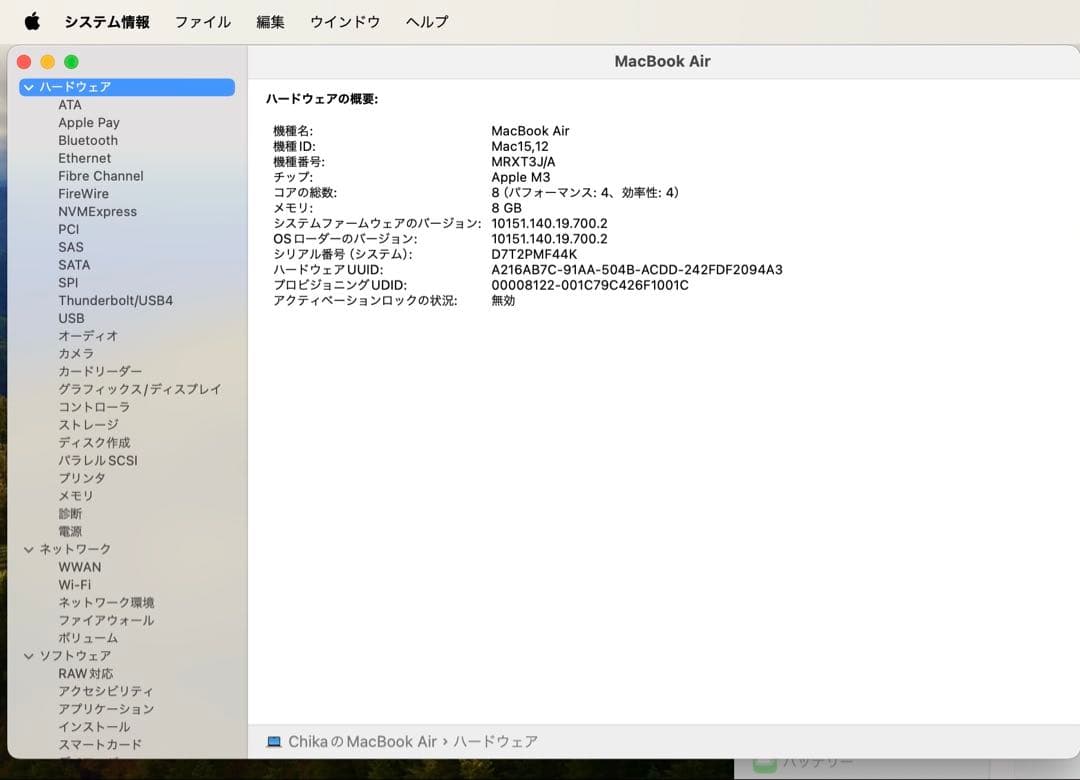Open the ウインドウ menu
The width and height of the screenshot is (1080, 780).
[344, 21]
